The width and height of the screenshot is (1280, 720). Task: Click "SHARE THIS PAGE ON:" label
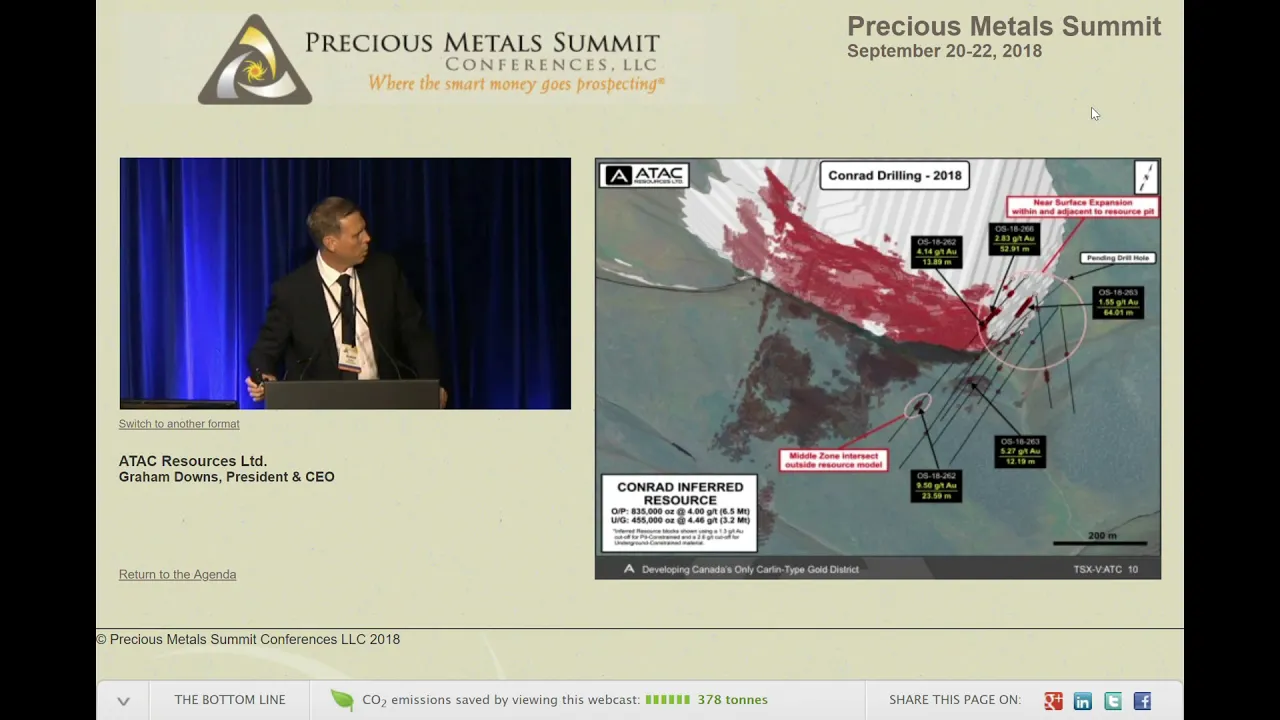pyautogui.click(x=955, y=700)
